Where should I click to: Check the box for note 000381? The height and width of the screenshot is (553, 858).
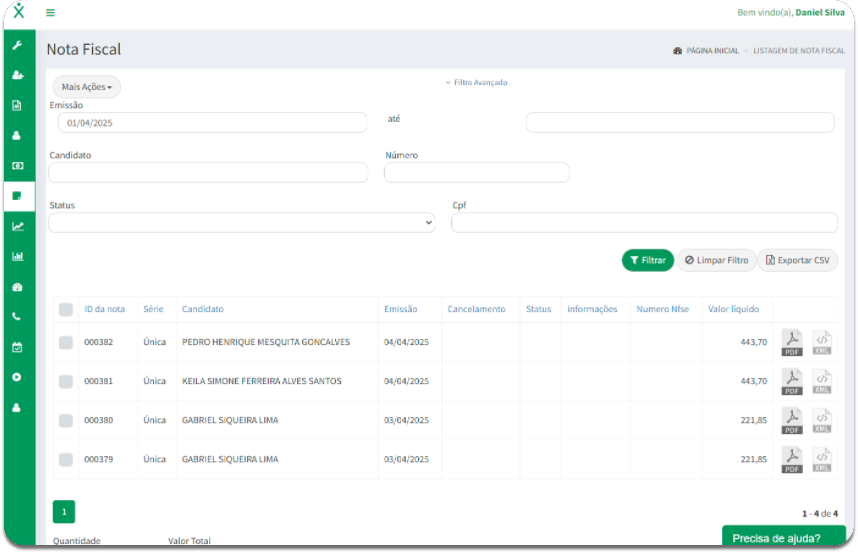click(66, 381)
